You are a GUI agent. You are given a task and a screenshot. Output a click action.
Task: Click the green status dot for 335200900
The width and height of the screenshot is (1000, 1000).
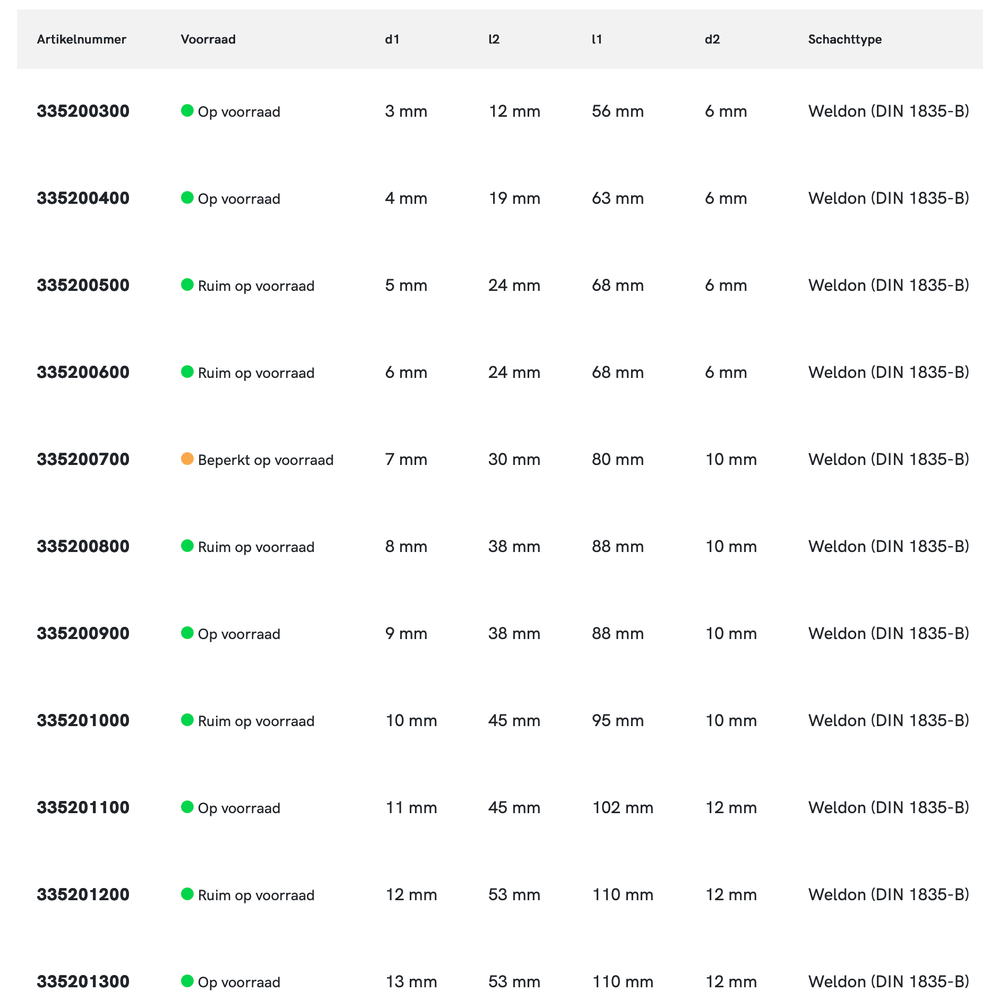tap(187, 633)
